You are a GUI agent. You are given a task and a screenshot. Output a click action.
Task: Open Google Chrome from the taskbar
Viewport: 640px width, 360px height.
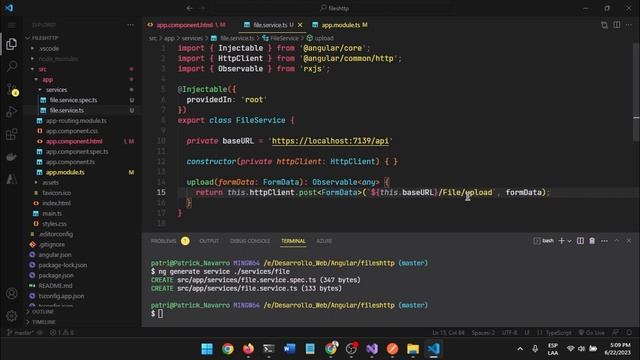(x=228, y=349)
